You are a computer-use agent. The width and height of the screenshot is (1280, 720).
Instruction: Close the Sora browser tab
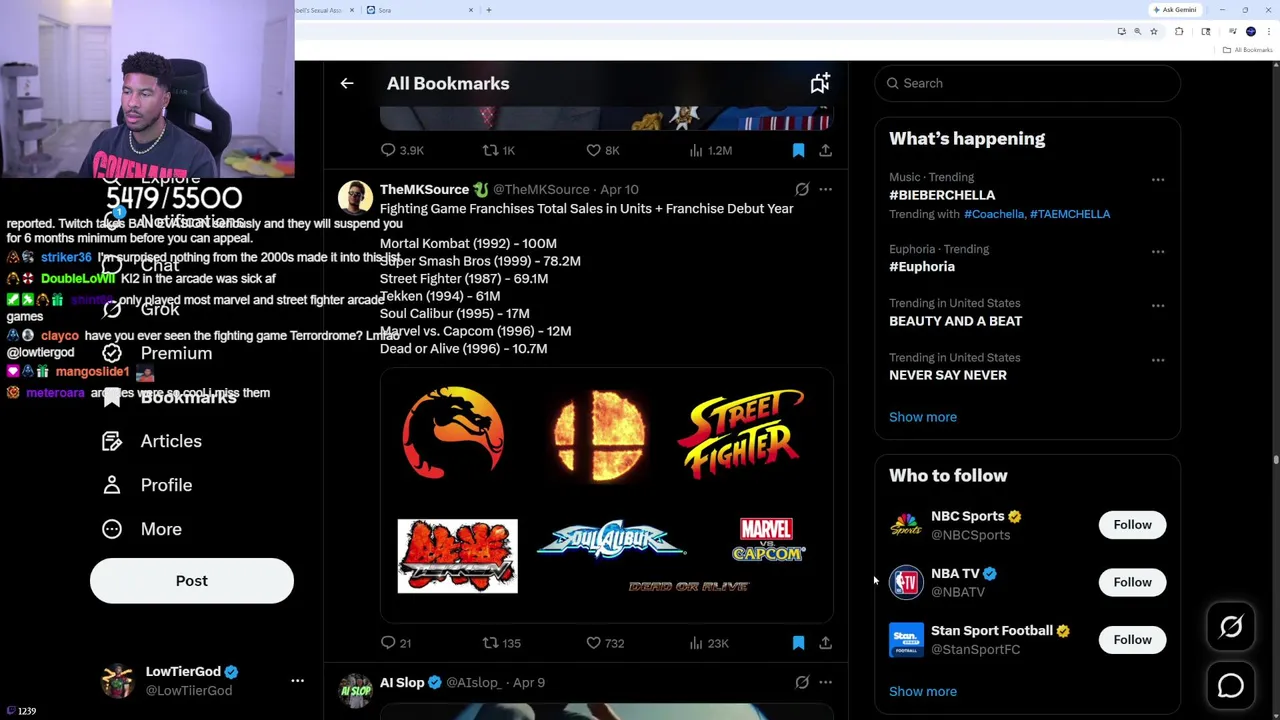pyautogui.click(x=471, y=10)
